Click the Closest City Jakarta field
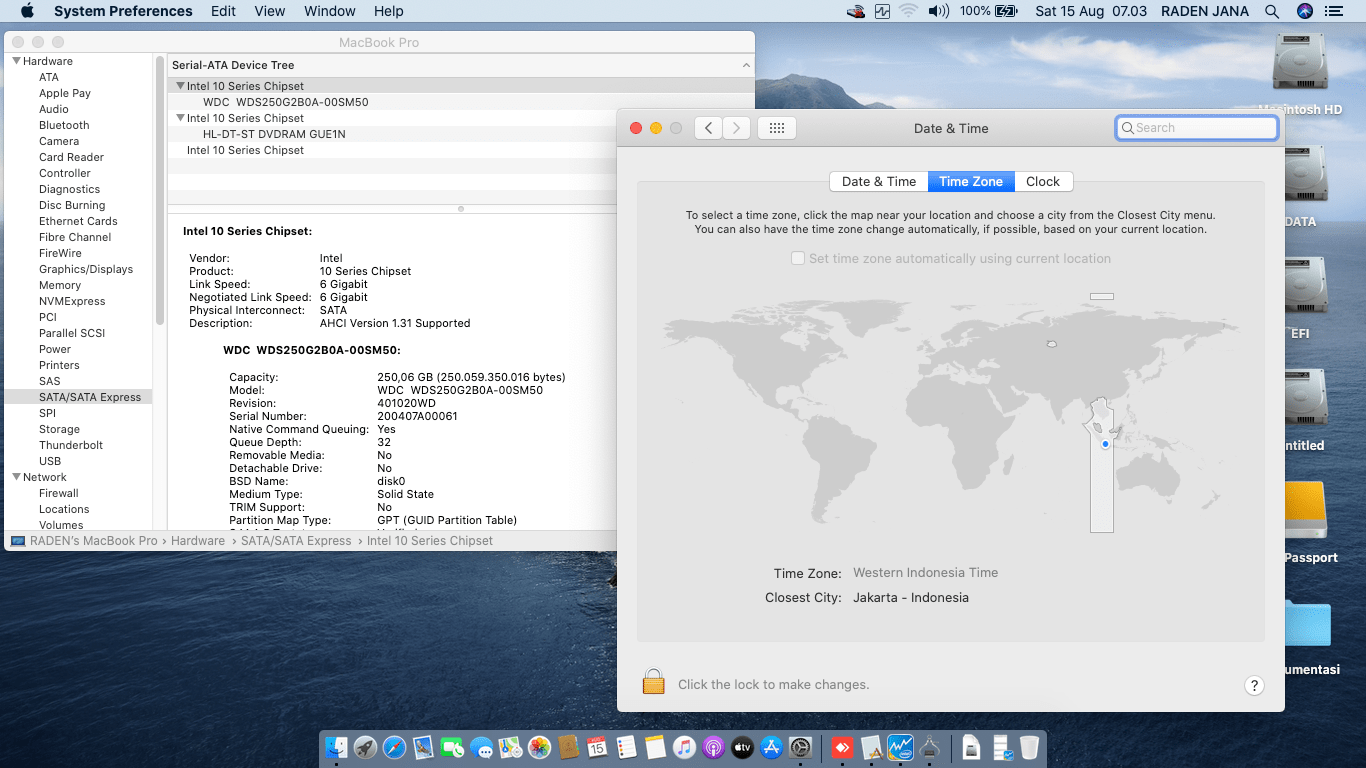1366x768 pixels. (x=911, y=598)
